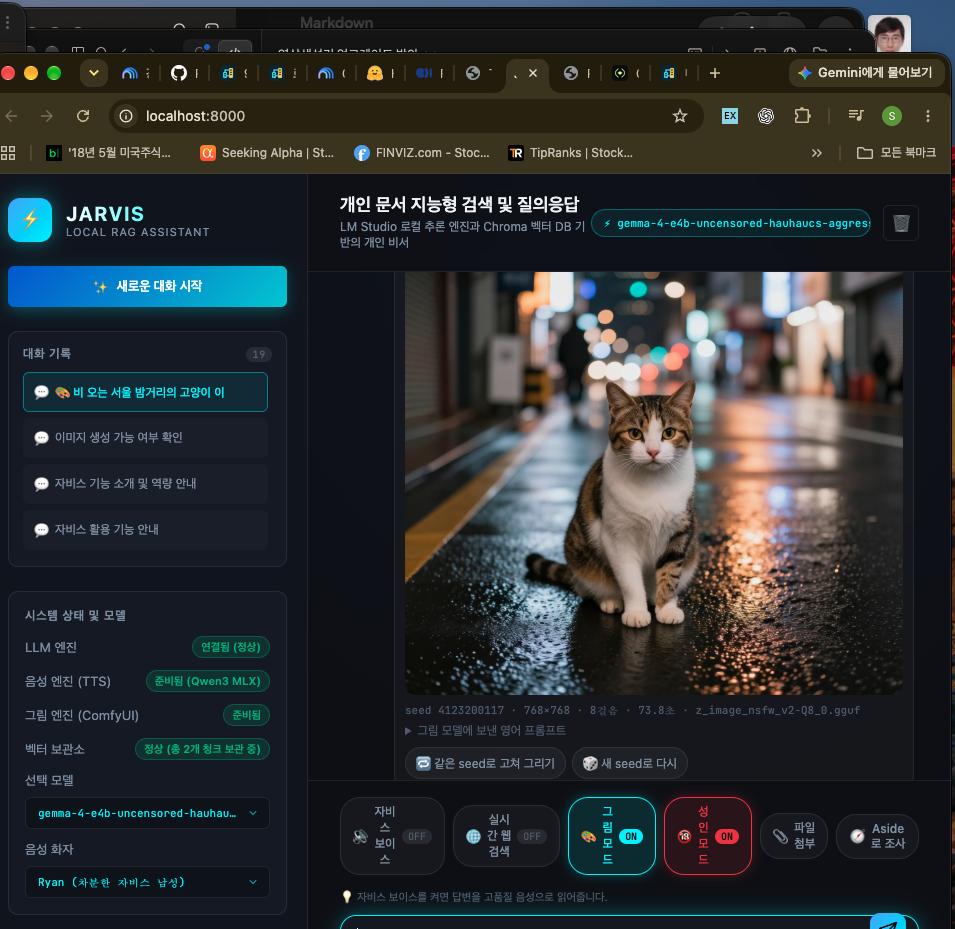Open the Ryan voice speaker dropdown
Image resolution: width=955 pixels, height=929 pixels.
pos(147,882)
